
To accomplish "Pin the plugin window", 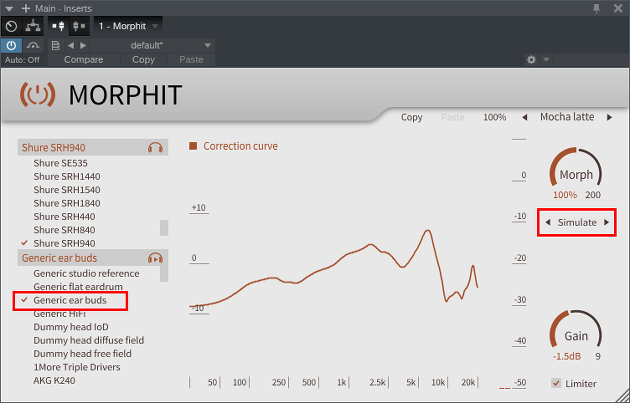I will click(x=597, y=8).
